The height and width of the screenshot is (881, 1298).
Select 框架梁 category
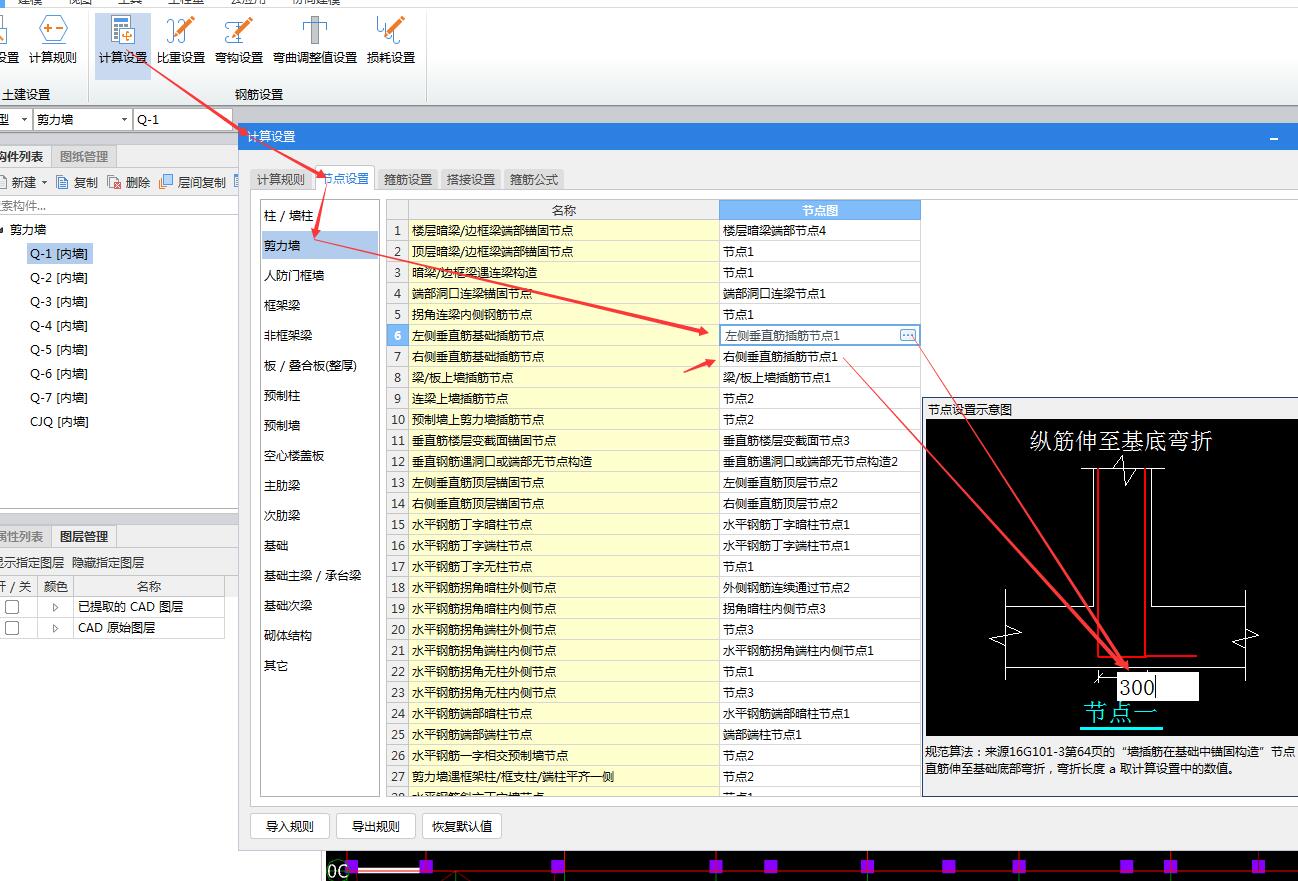click(x=320, y=306)
